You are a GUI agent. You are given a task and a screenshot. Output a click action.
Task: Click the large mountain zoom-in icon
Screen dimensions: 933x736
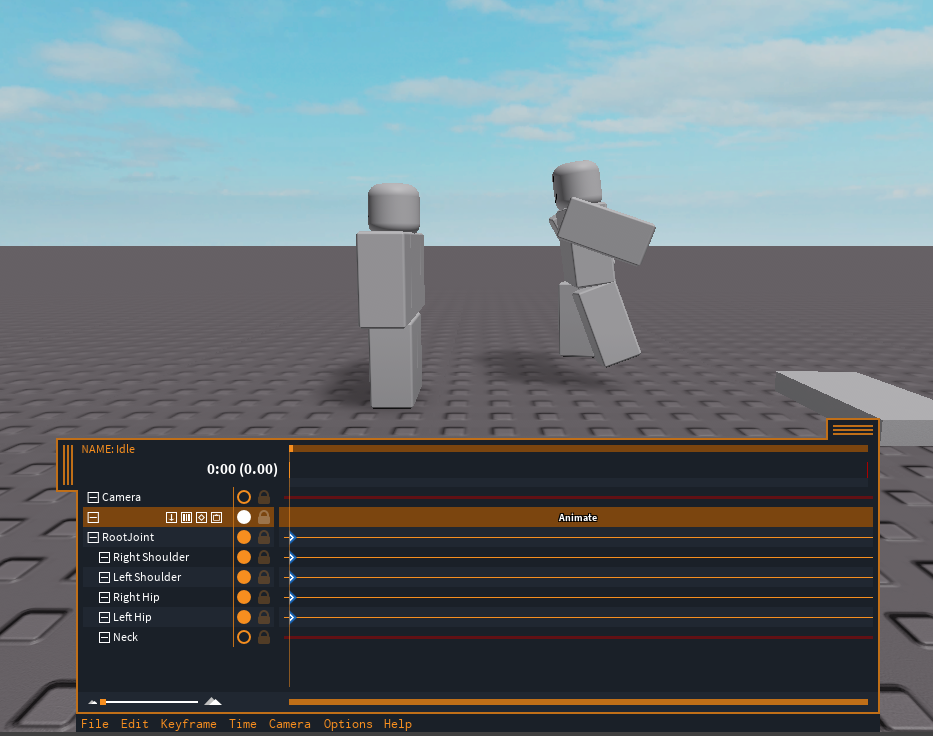[213, 701]
